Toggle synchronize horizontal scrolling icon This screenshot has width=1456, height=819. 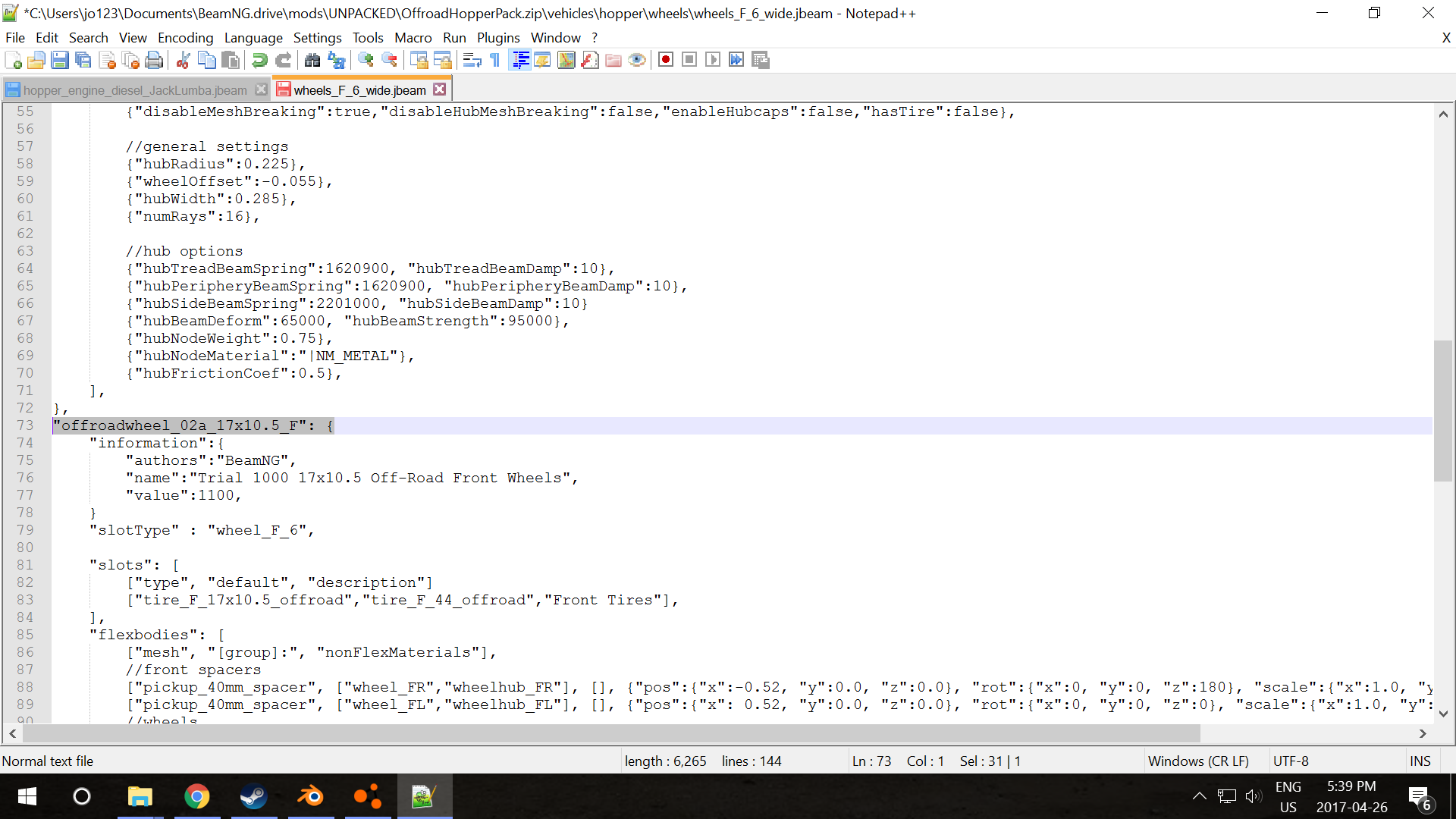tap(442, 60)
